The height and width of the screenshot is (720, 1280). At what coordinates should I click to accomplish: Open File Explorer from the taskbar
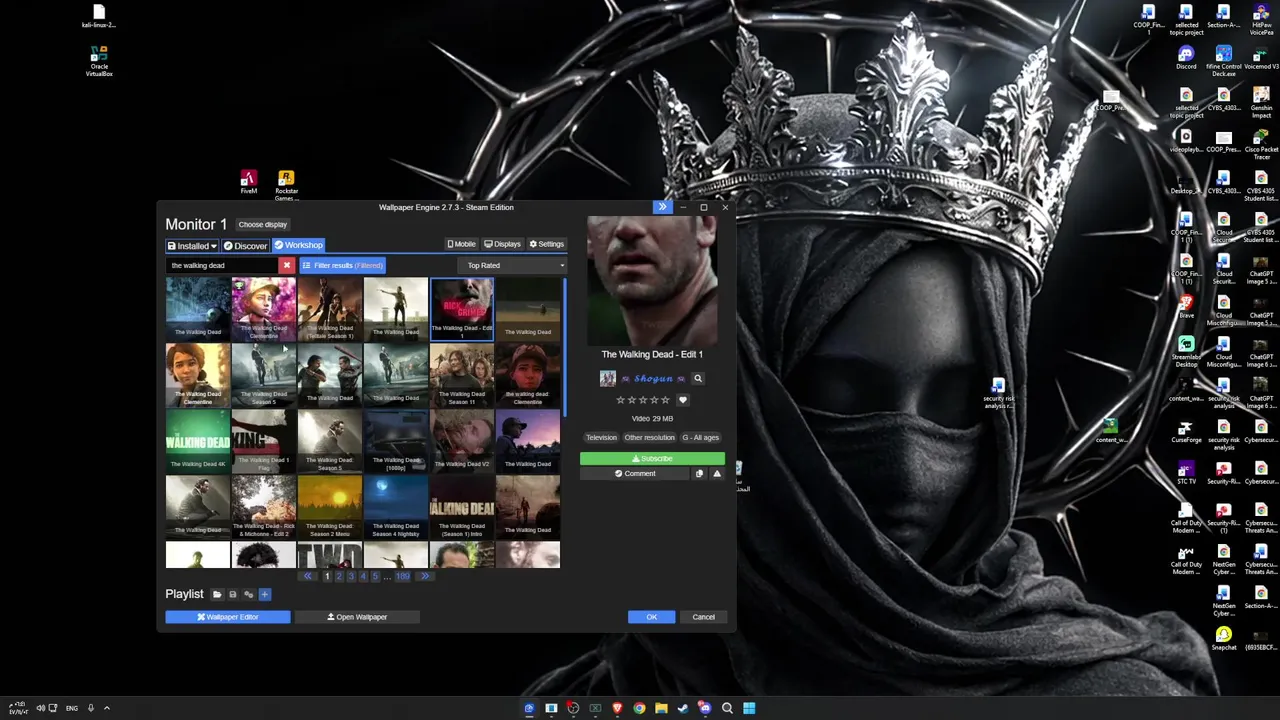click(x=661, y=708)
